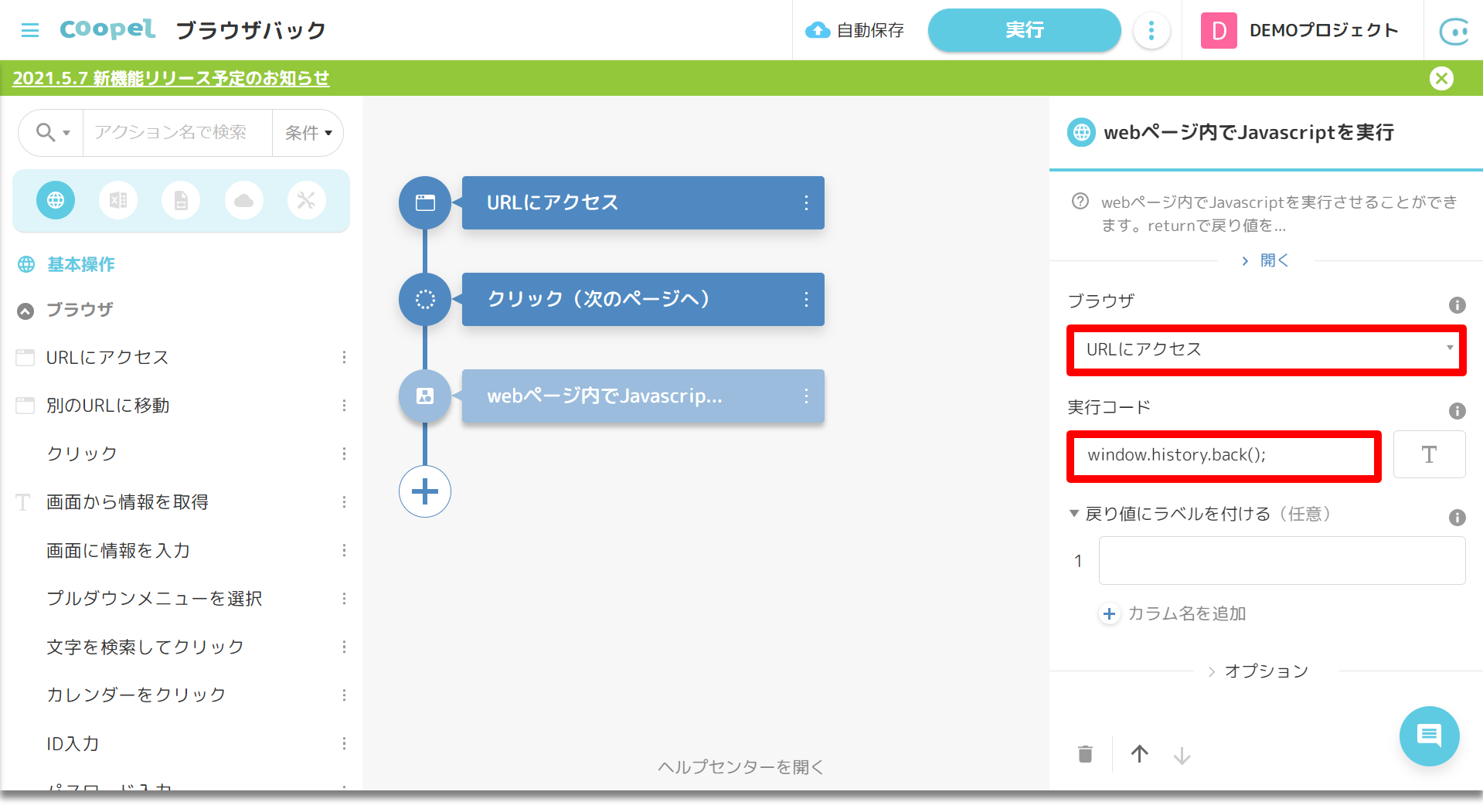Open the chat support bubble bottom right
Viewport: 1483px width, 812px height.
coord(1429,736)
